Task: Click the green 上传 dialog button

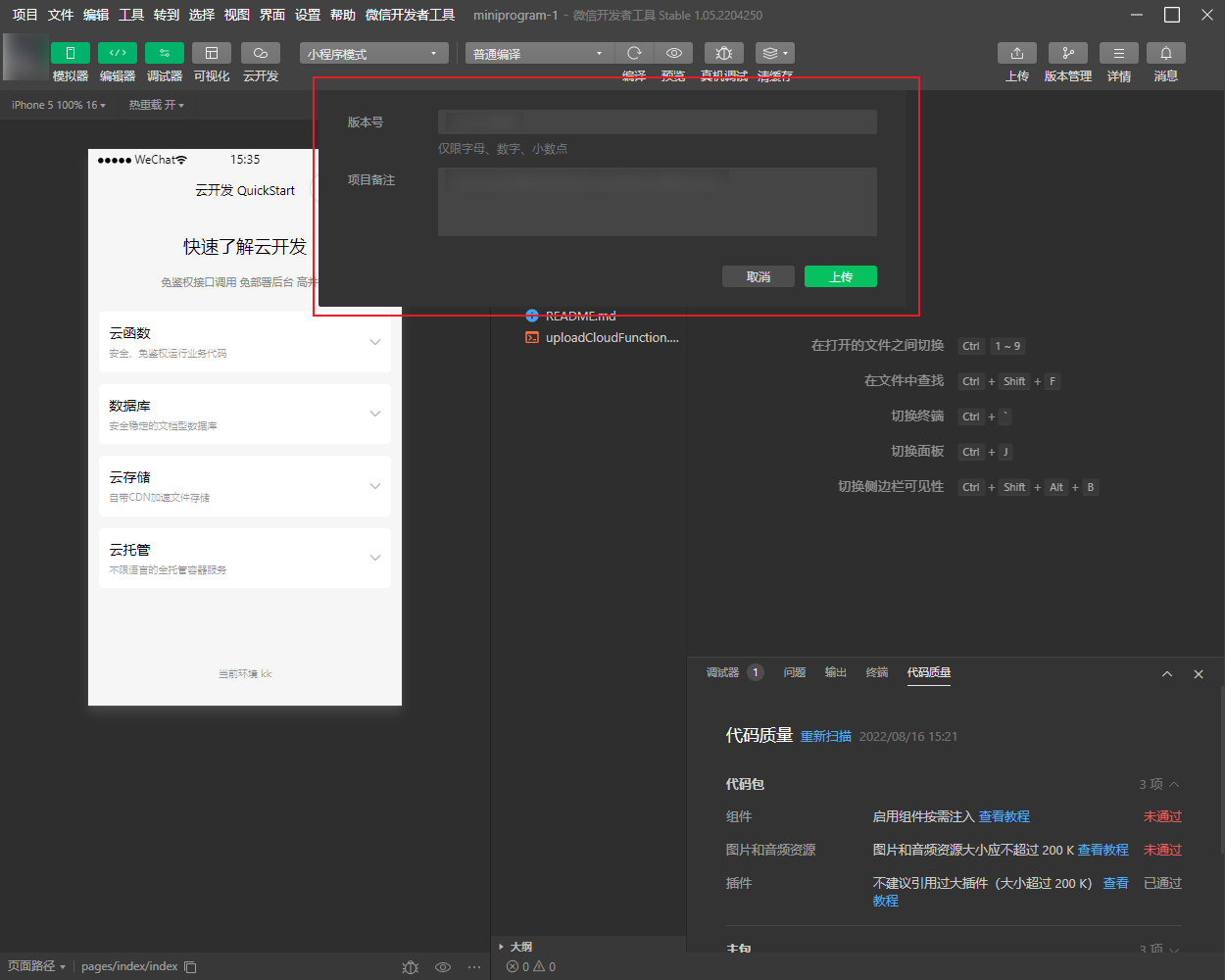Action: click(x=841, y=276)
